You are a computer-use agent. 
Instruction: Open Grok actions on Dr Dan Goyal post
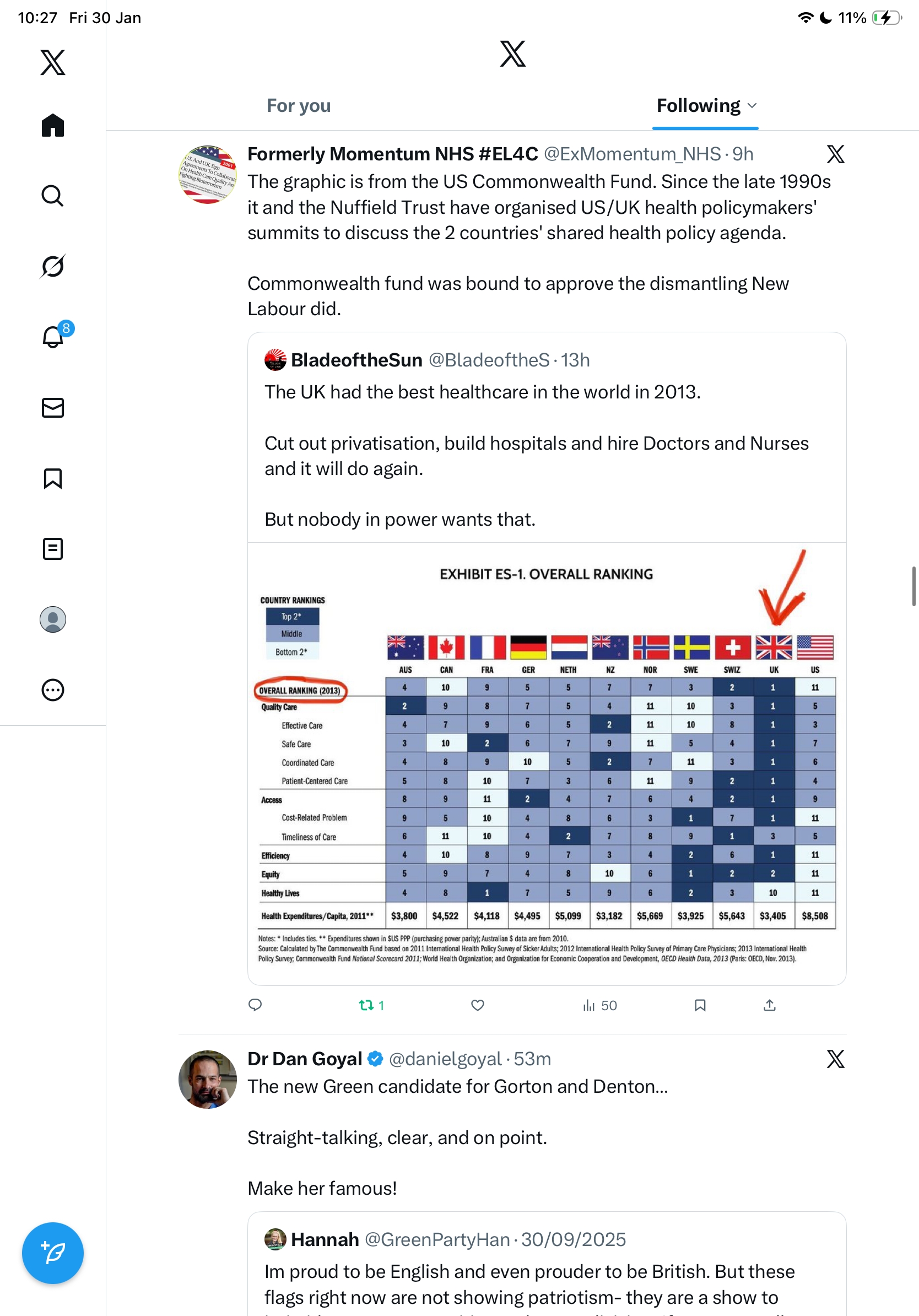835,1059
